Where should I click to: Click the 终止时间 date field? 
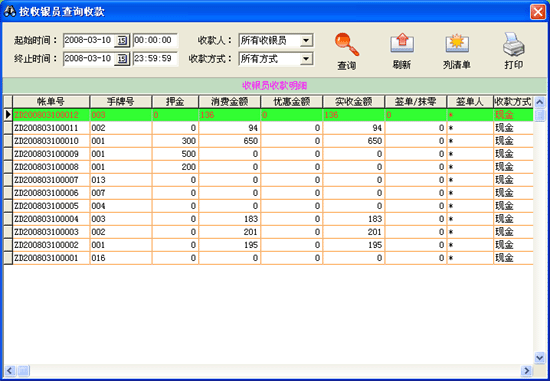89,59
